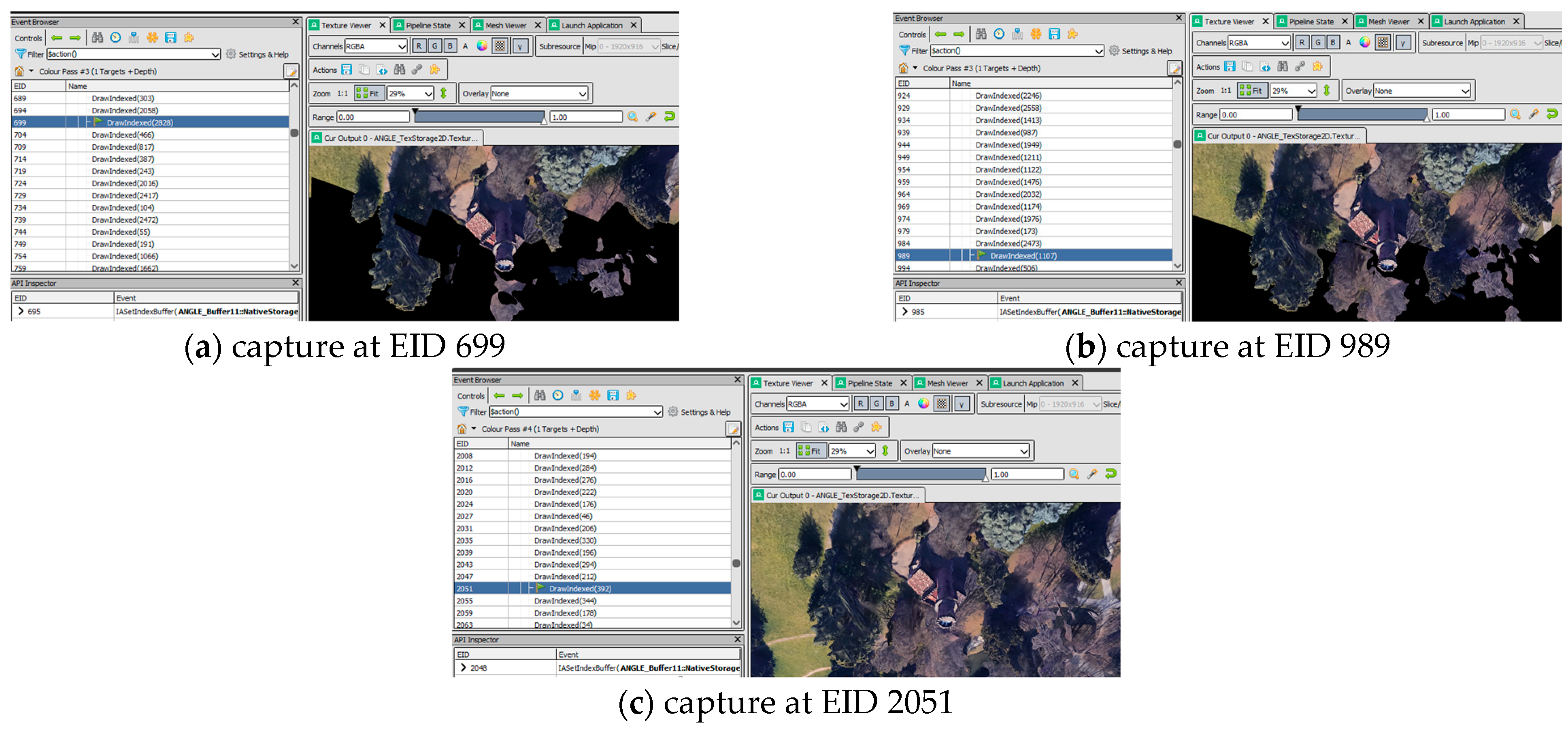The height and width of the screenshot is (729, 1568).
Task: Toggle the R channel in Texture Viewer
Action: [x=419, y=45]
